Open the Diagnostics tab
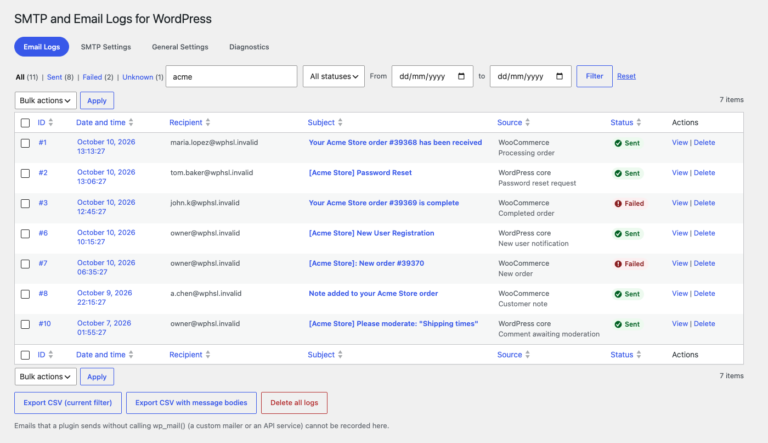The image size is (768, 443). coord(249,47)
